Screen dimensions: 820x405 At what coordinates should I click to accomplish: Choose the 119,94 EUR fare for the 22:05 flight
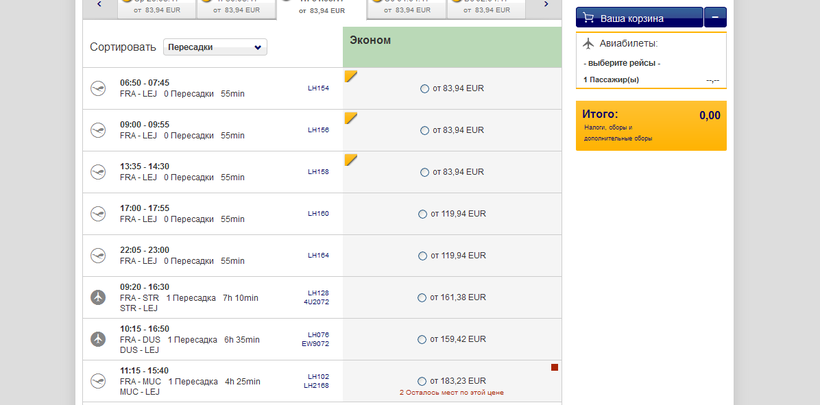pyautogui.click(x=423, y=256)
